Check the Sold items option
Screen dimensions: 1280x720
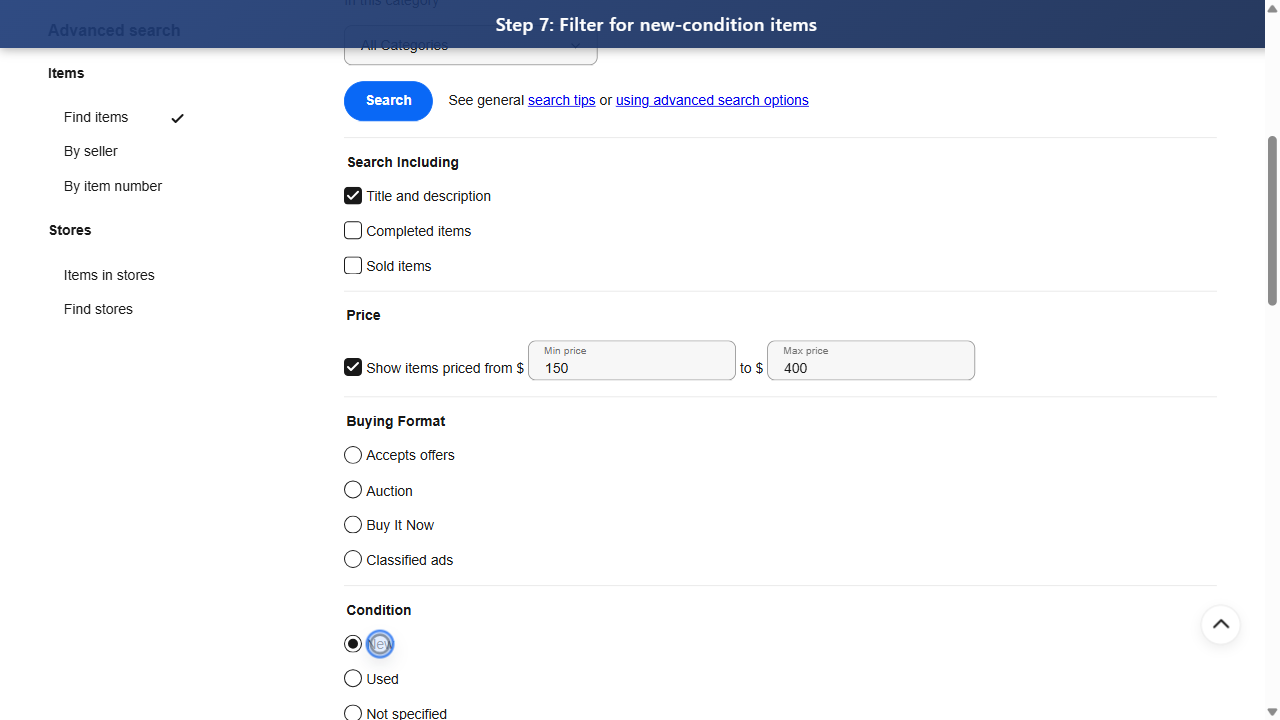tap(352, 265)
